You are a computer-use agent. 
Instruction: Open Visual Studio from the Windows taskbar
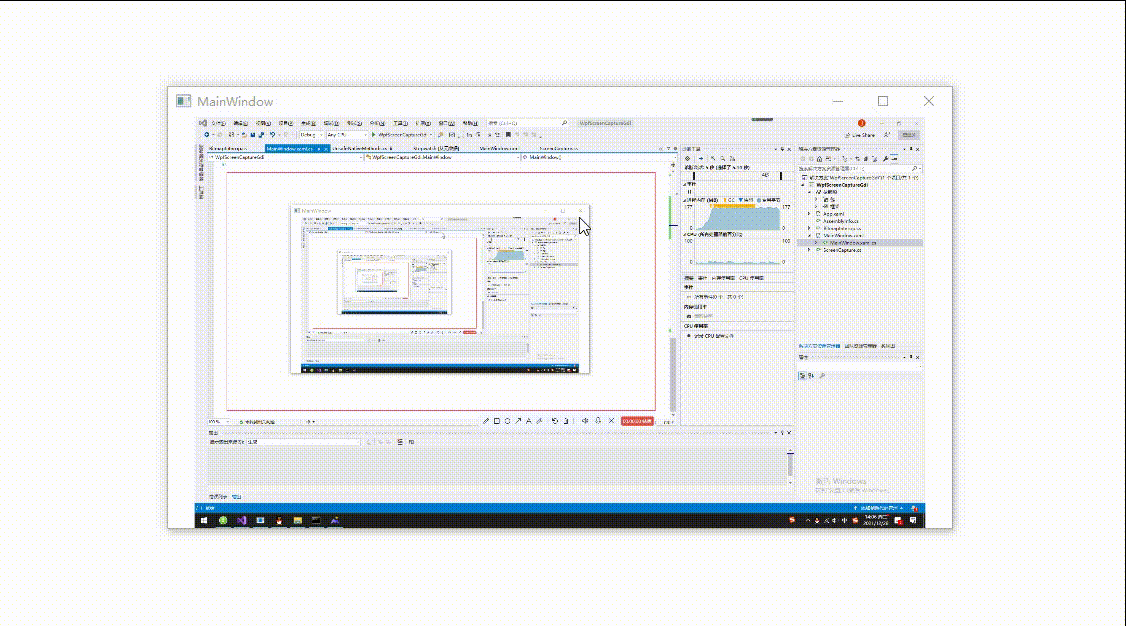[x=241, y=520]
